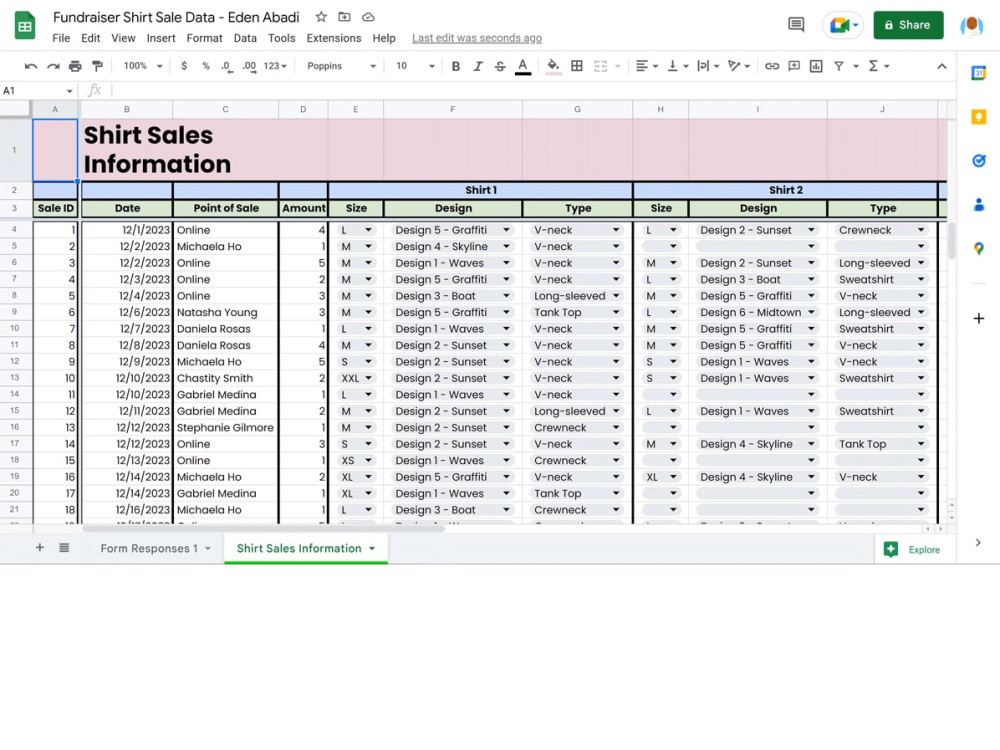Open the font size dropdown
This screenshot has height=750, width=1000.
[415, 66]
